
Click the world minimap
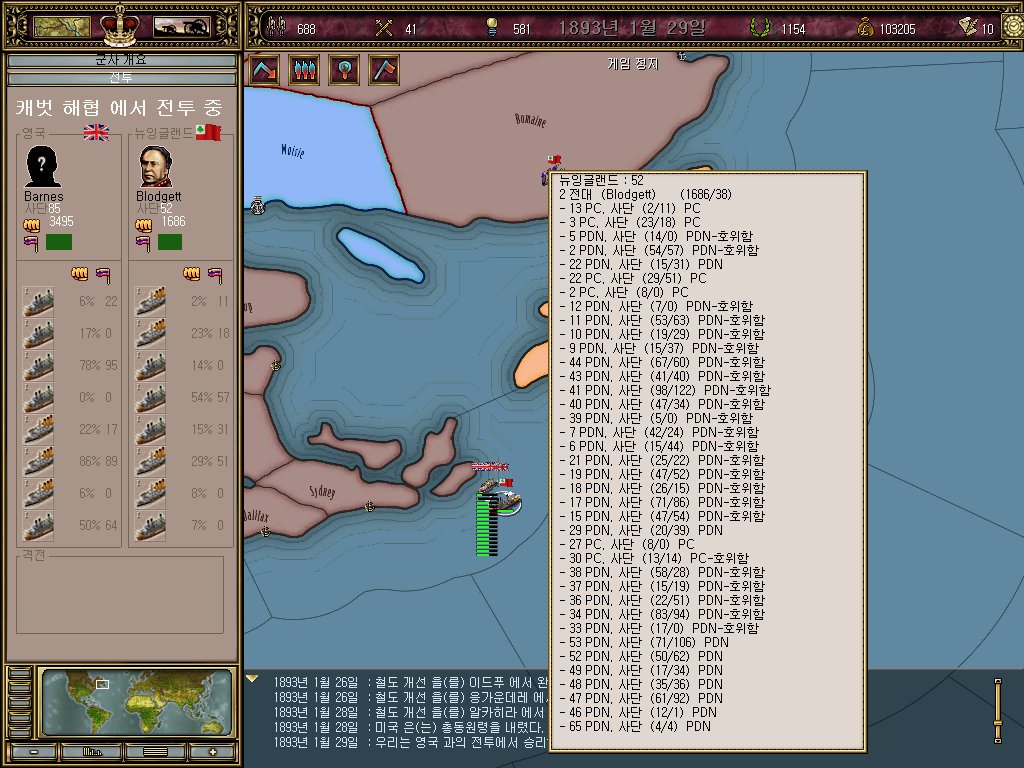(x=136, y=703)
